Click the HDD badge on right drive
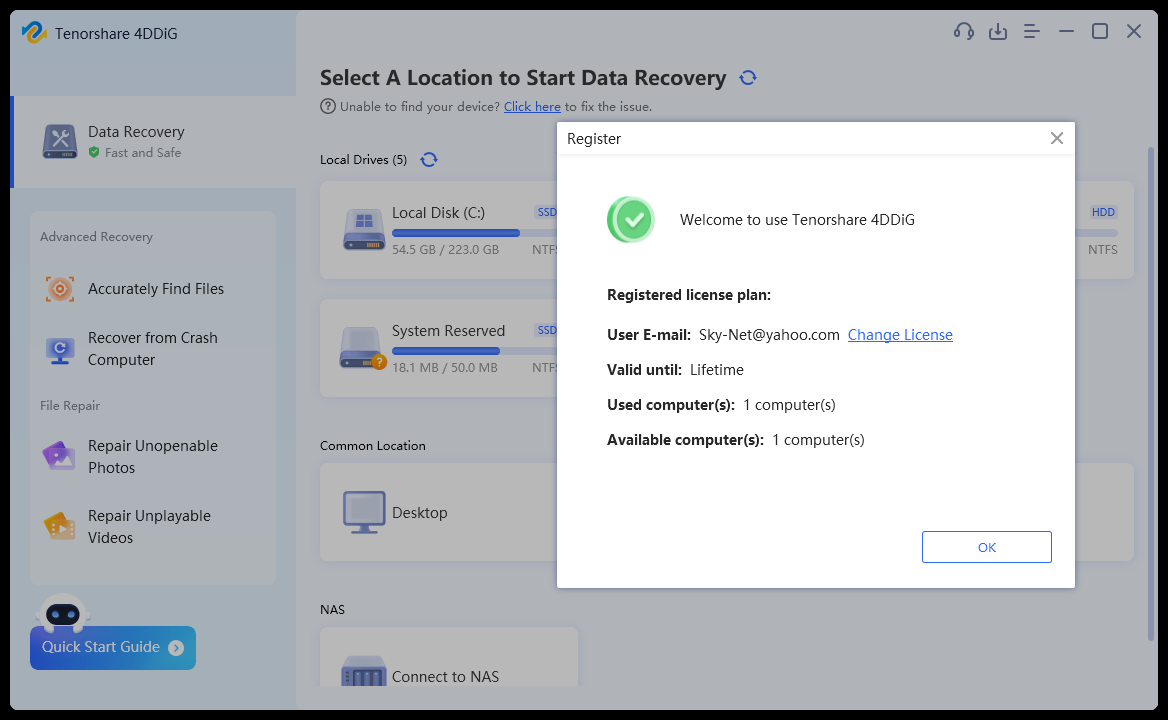Image resolution: width=1168 pixels, height=720 pixels. 1103,212
